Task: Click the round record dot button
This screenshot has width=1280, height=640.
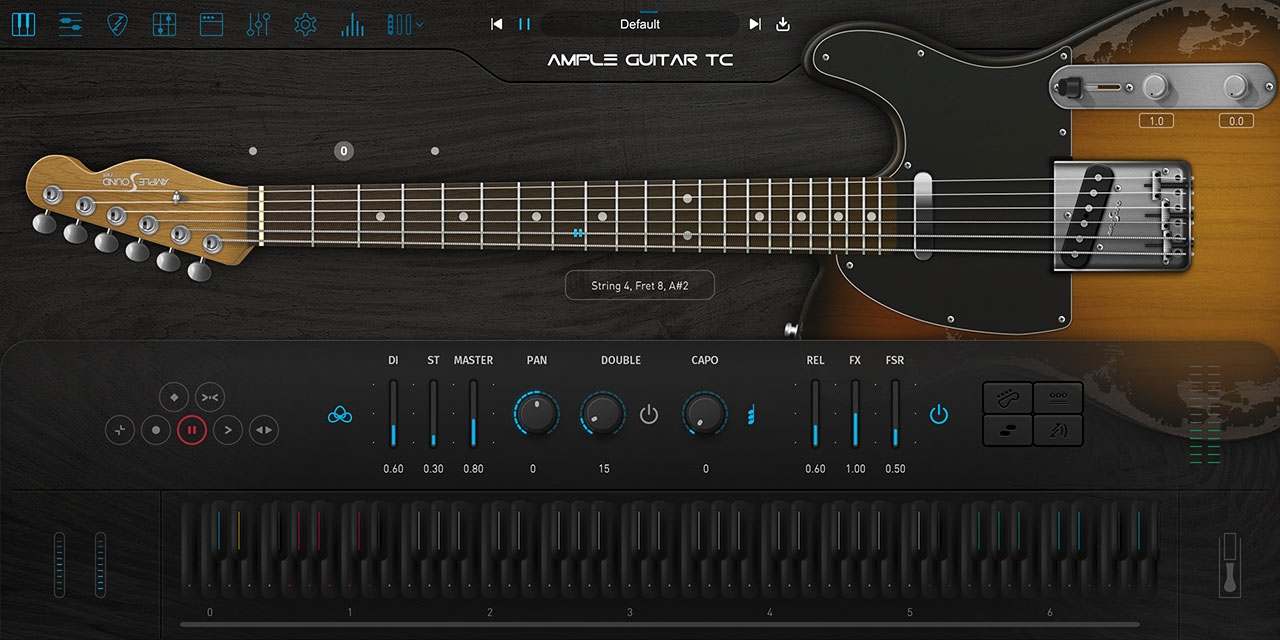Action: (156, 430)
